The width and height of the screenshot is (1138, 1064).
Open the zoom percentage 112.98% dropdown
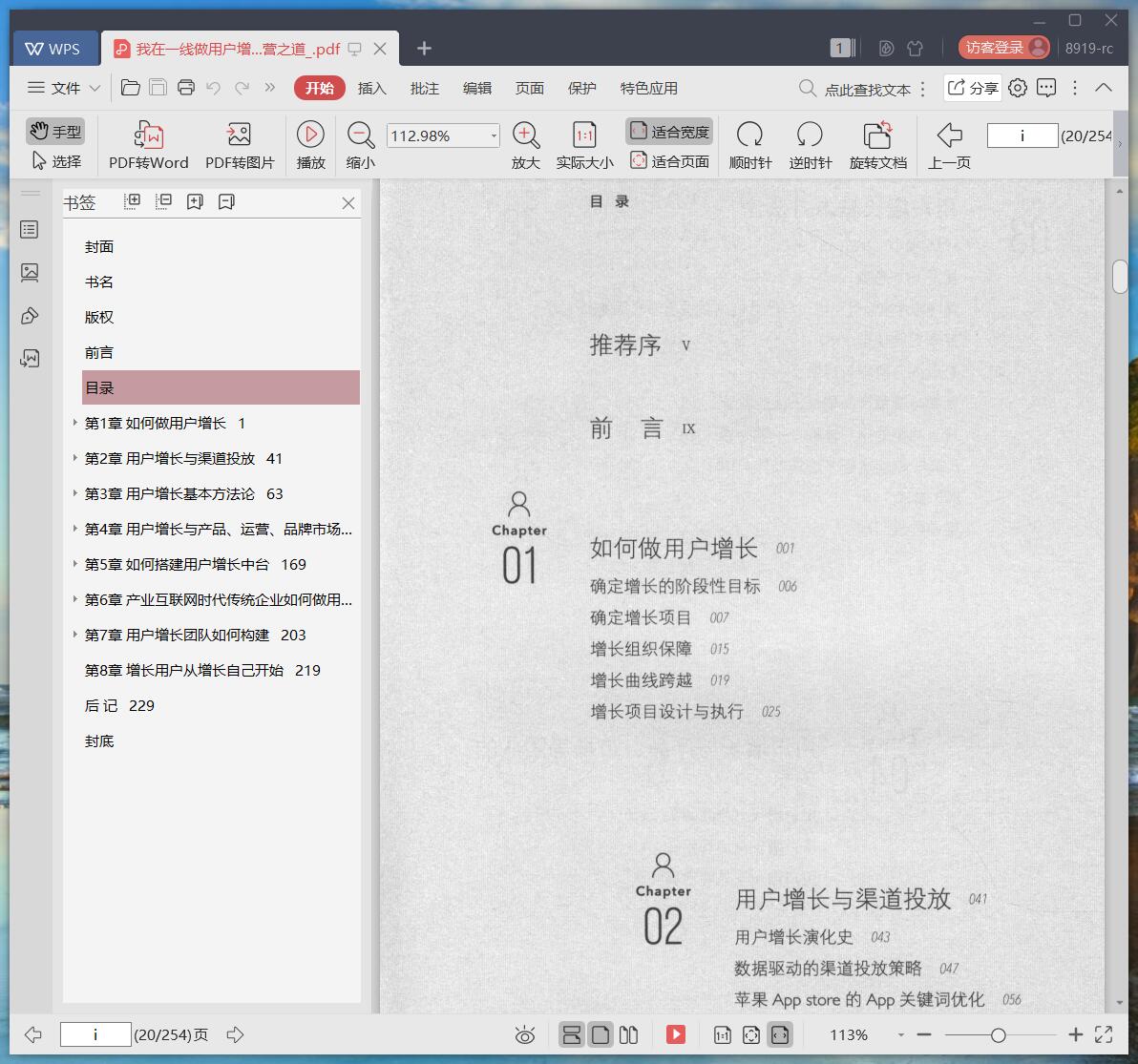tap(494, 136)
